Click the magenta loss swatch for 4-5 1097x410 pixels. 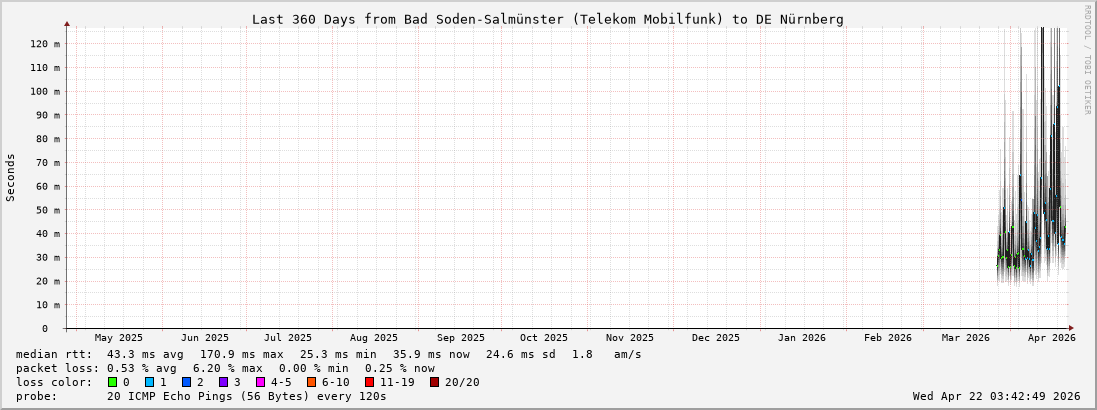click(x=261, y=382)
